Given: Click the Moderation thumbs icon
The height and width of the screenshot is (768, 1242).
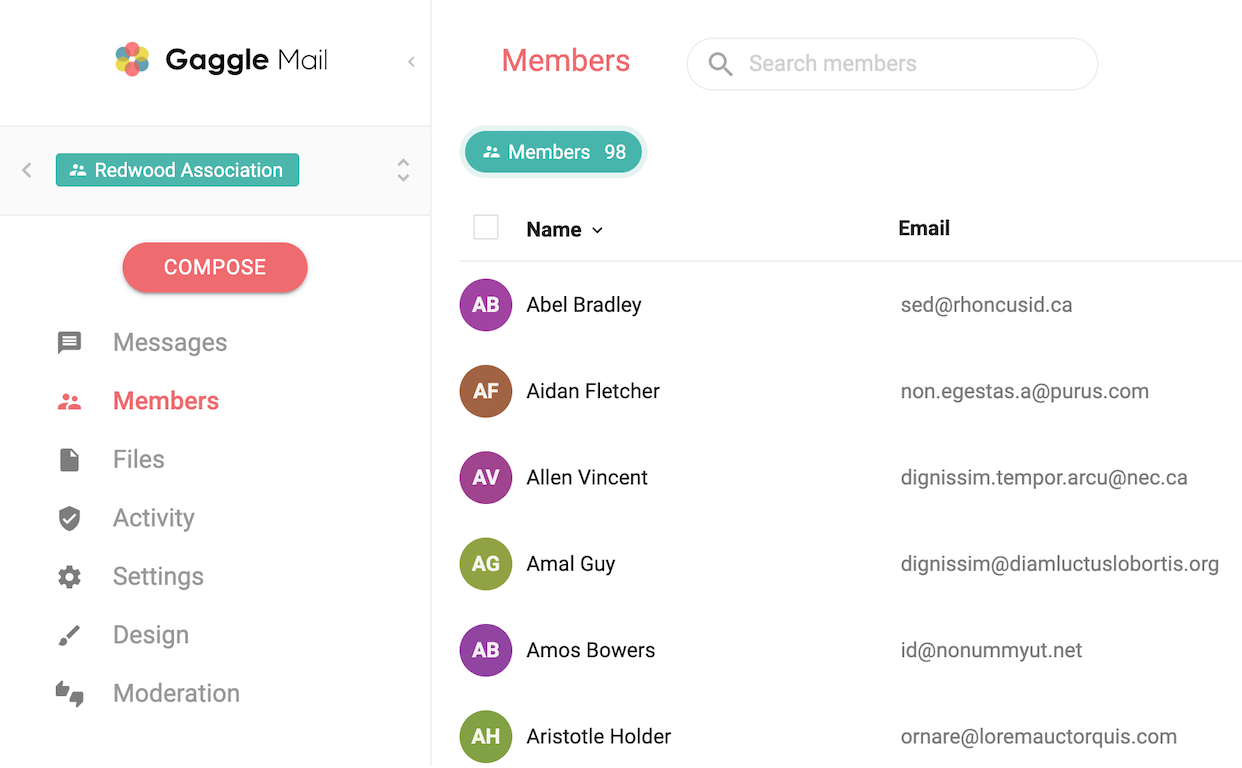Looking at the screenshot, I should 69,694.
